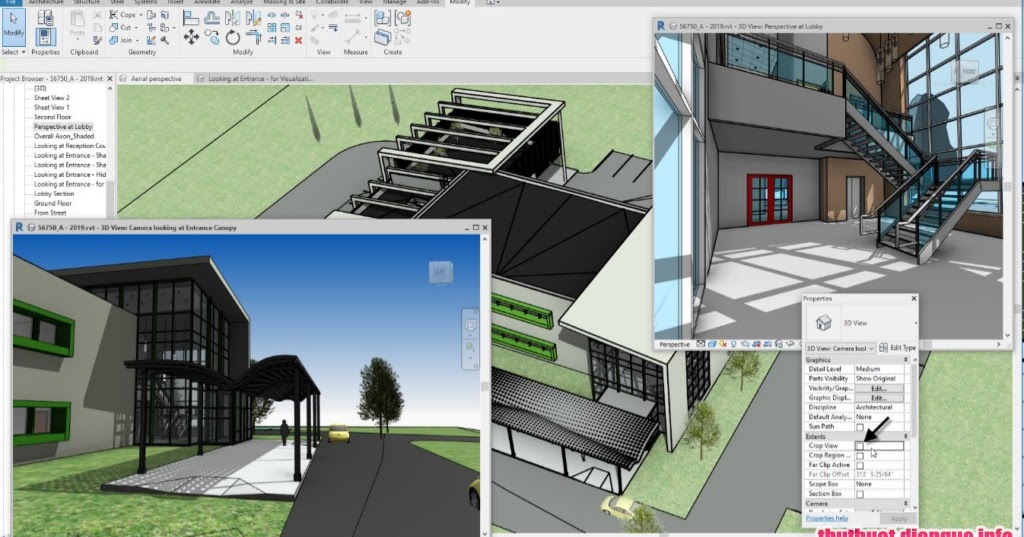The height and width of the screenshot is (537, 1024).
Task: Switch to the Architecture ribbon tab
Action: tap(46, 3)
